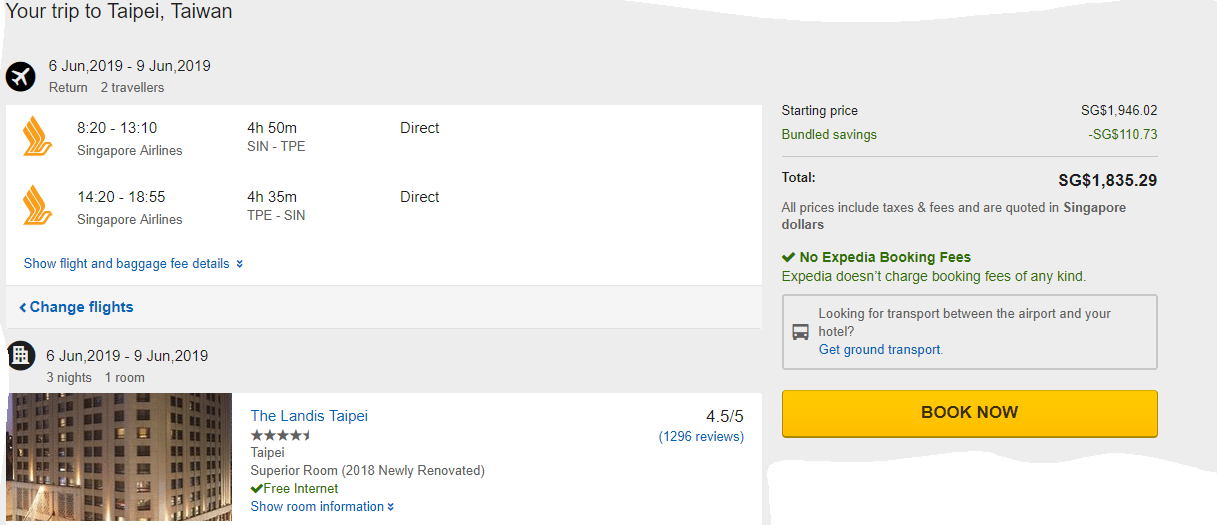Click the outbound Singapore Airlines logo
The width and height of the screenshot is (1217, 525).
pyautogui.click(x=38, y=137)
